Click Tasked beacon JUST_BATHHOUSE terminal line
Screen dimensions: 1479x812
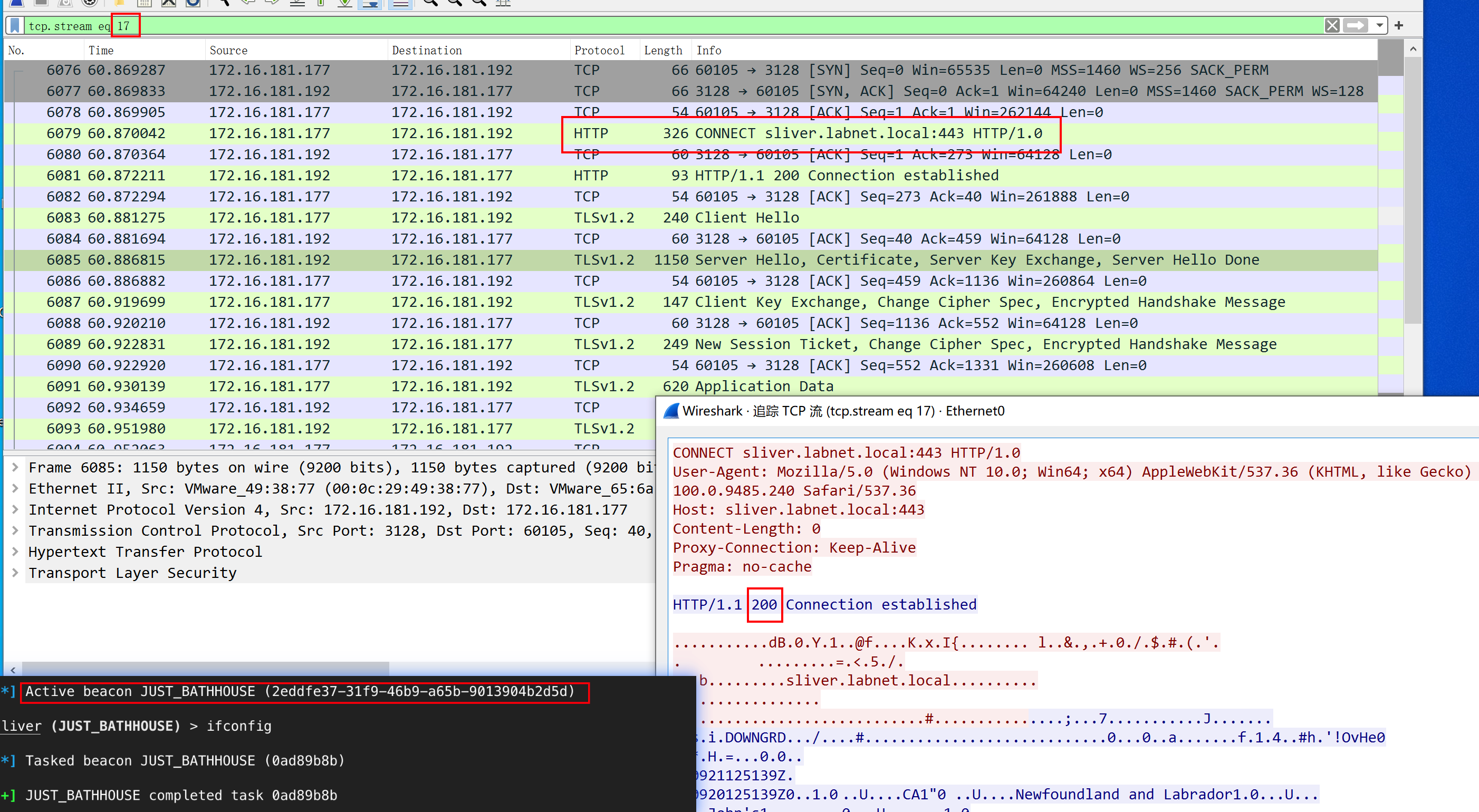click(185, 761)
